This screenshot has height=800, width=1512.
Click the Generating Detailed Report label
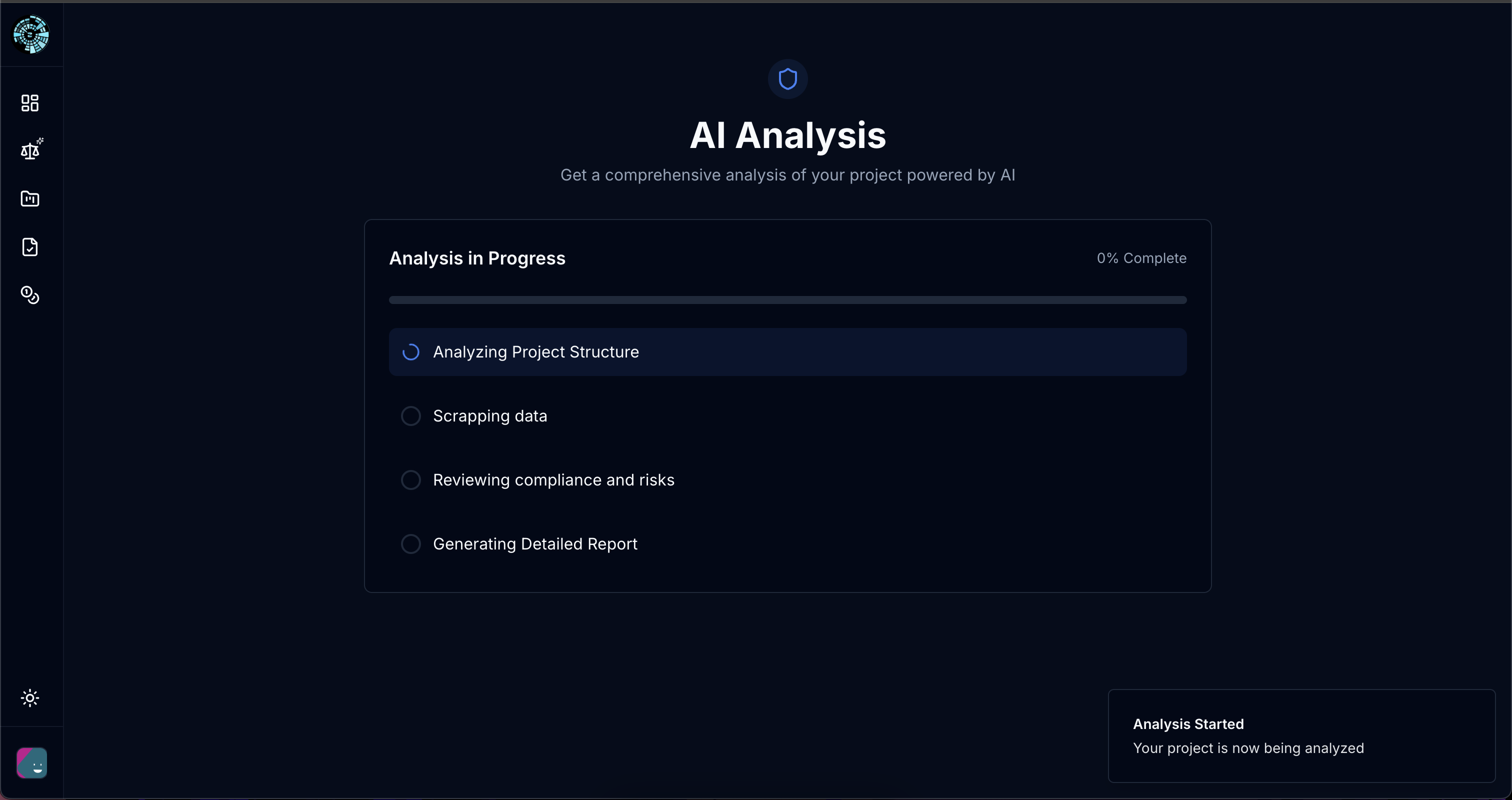coord(534,544)
